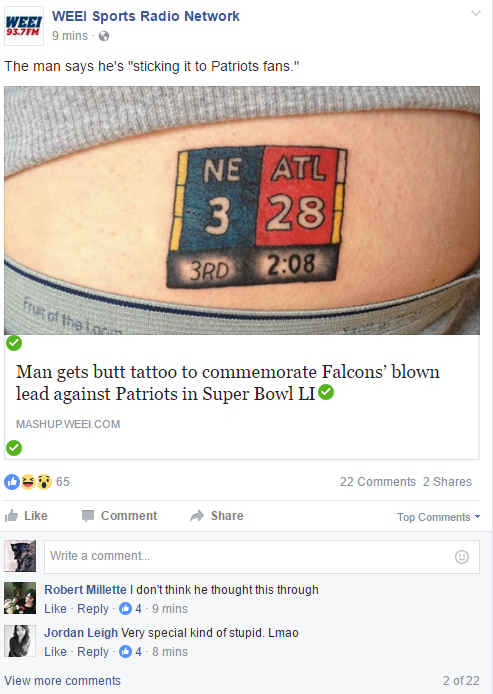Click the WEEI 93.7FM page logo

tap(24, 26)
